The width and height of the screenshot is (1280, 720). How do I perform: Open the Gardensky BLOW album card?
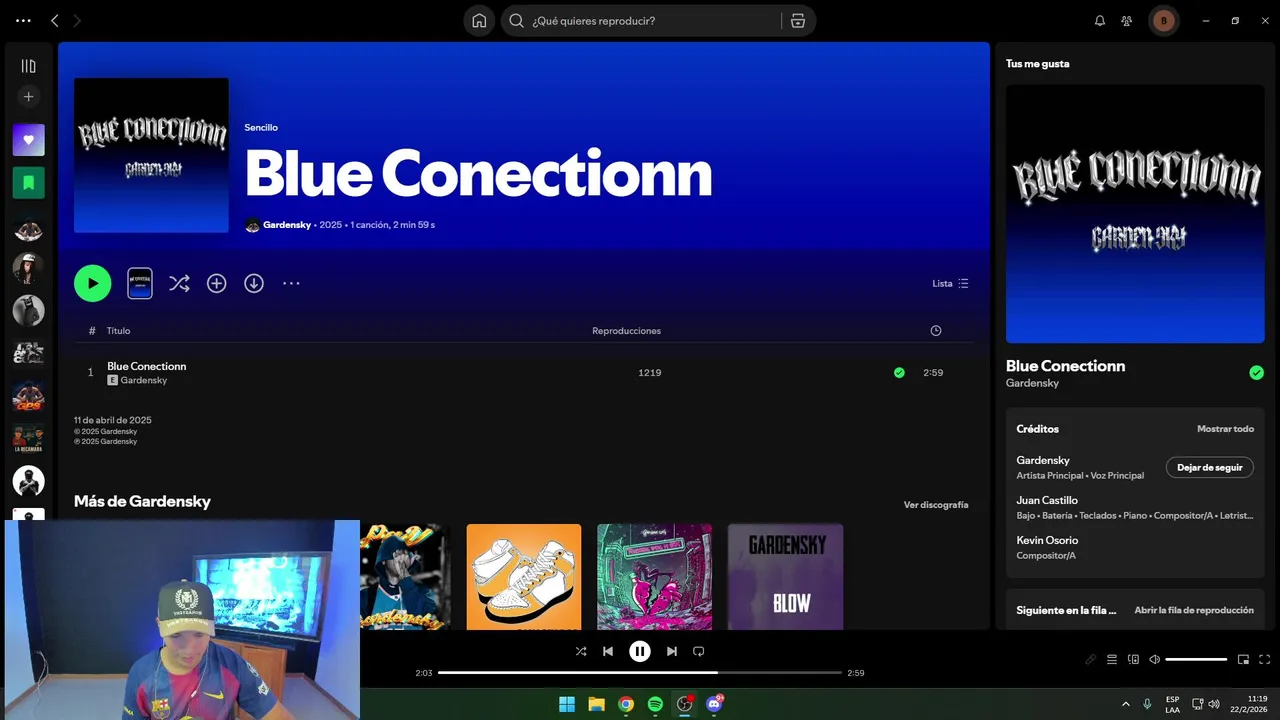(785, 577)
